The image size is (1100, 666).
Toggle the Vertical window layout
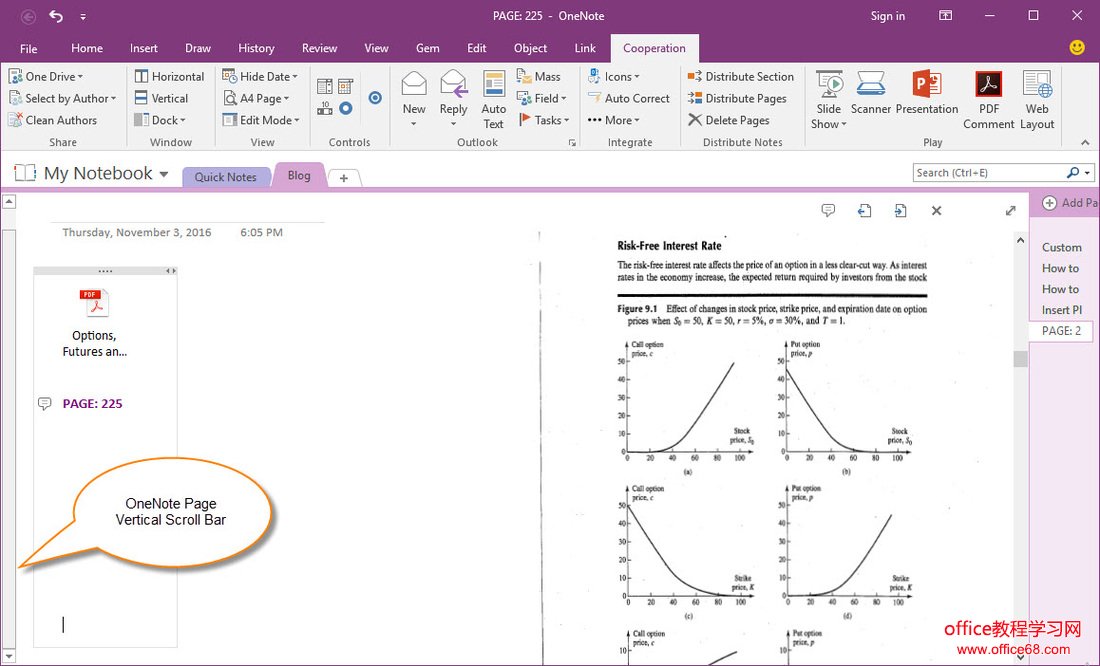(161, 98)
